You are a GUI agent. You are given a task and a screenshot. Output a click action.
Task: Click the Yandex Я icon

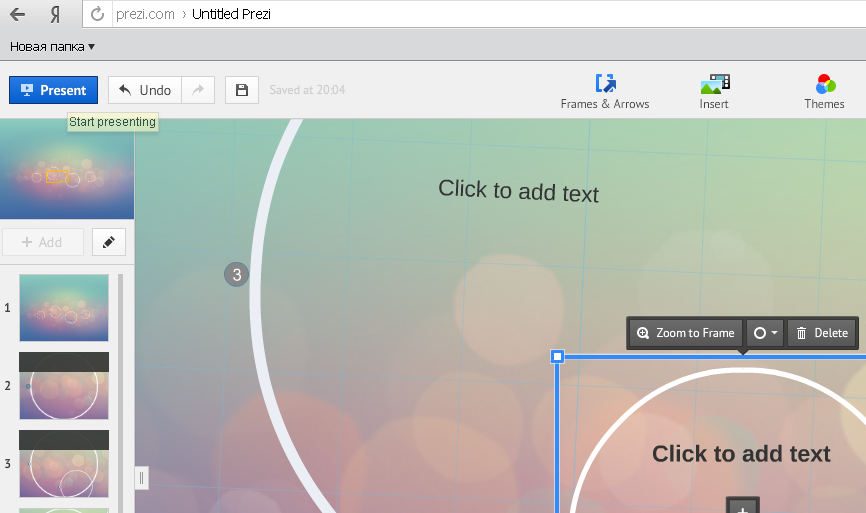click(55, 14)
